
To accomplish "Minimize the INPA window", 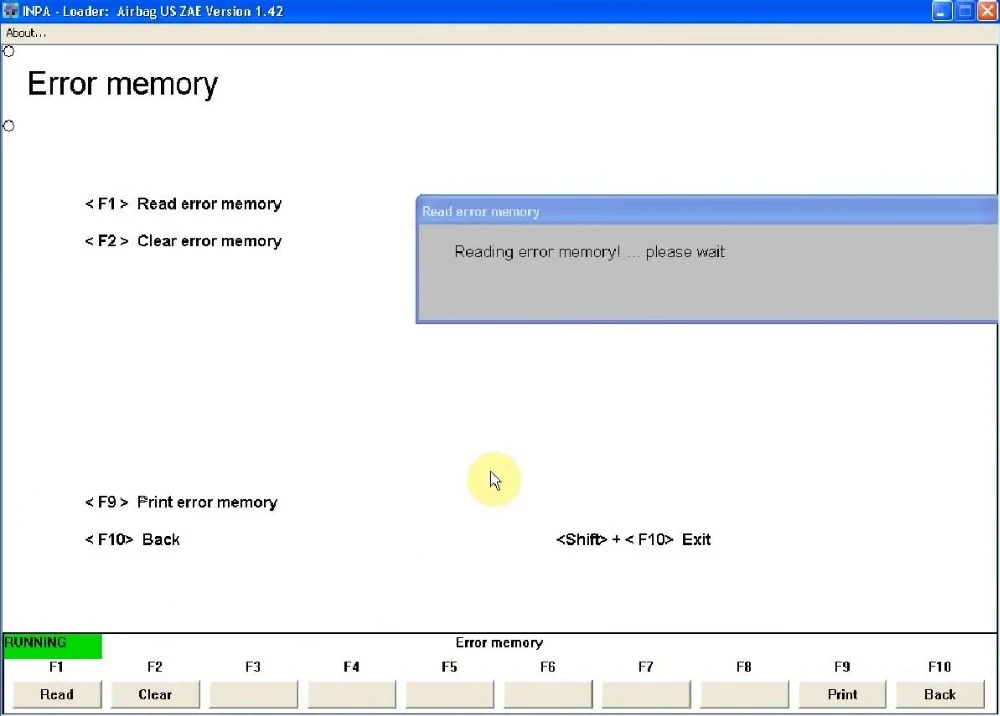I will click(x=941, y=11).
